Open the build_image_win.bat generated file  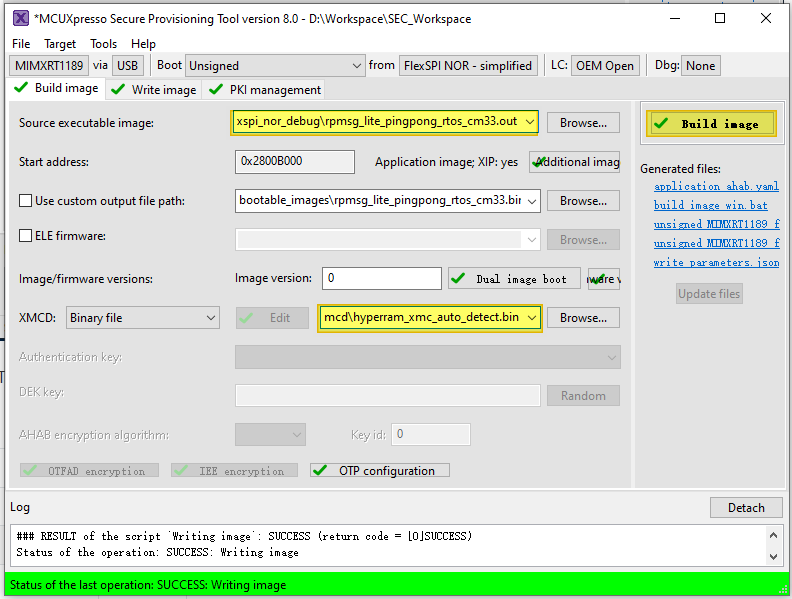(710, 205)
